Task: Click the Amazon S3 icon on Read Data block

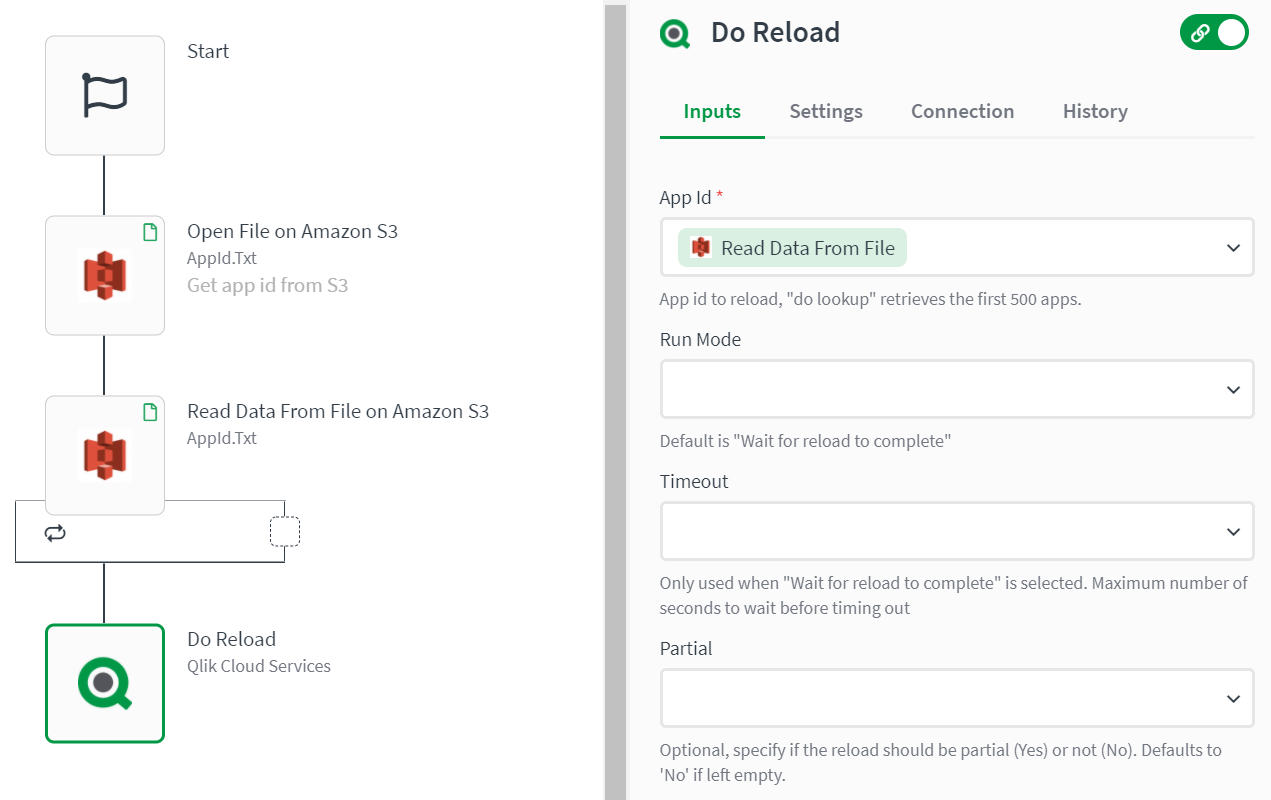Action: (104, 455)
